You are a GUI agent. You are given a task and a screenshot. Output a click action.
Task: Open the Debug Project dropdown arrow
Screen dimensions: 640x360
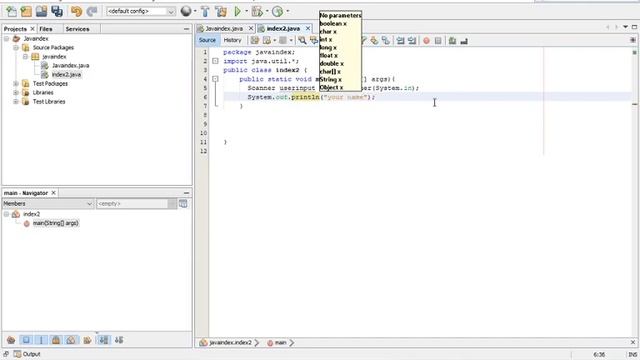click(267, 11)
